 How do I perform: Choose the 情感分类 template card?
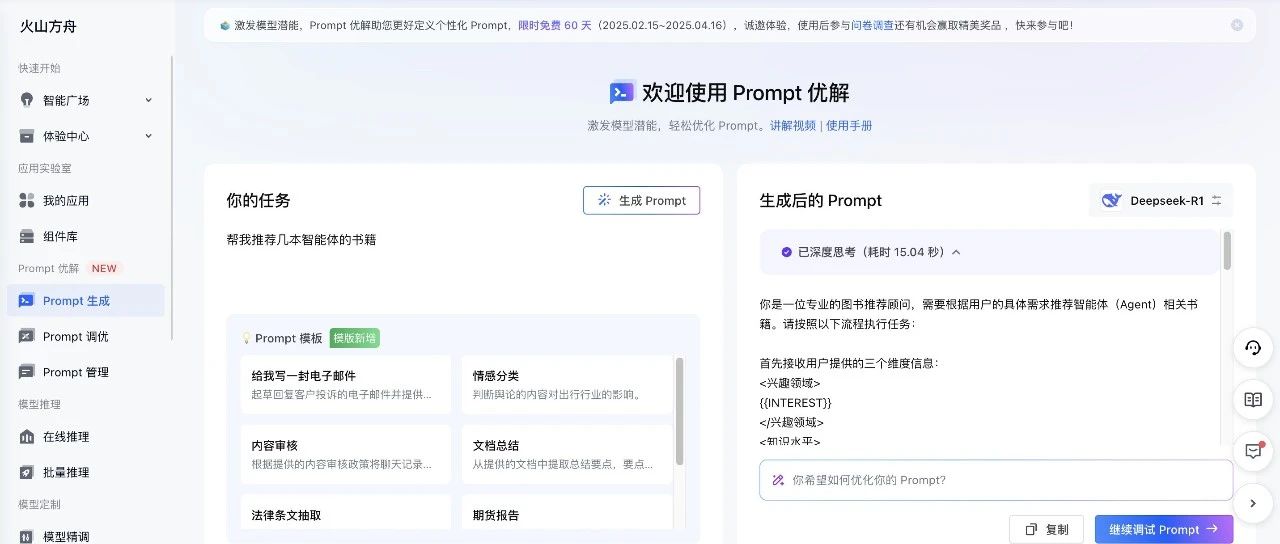pyautogui.click(x=567, y=385)
